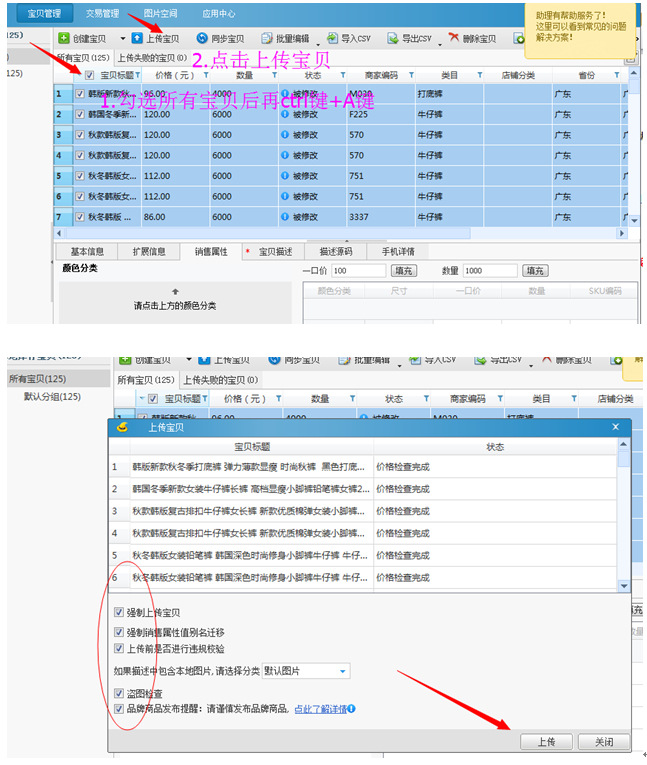Viewport: 647px width, 765px height.
Task: Click 关闭 button in dialog
Action: click(x=604, y=742)
